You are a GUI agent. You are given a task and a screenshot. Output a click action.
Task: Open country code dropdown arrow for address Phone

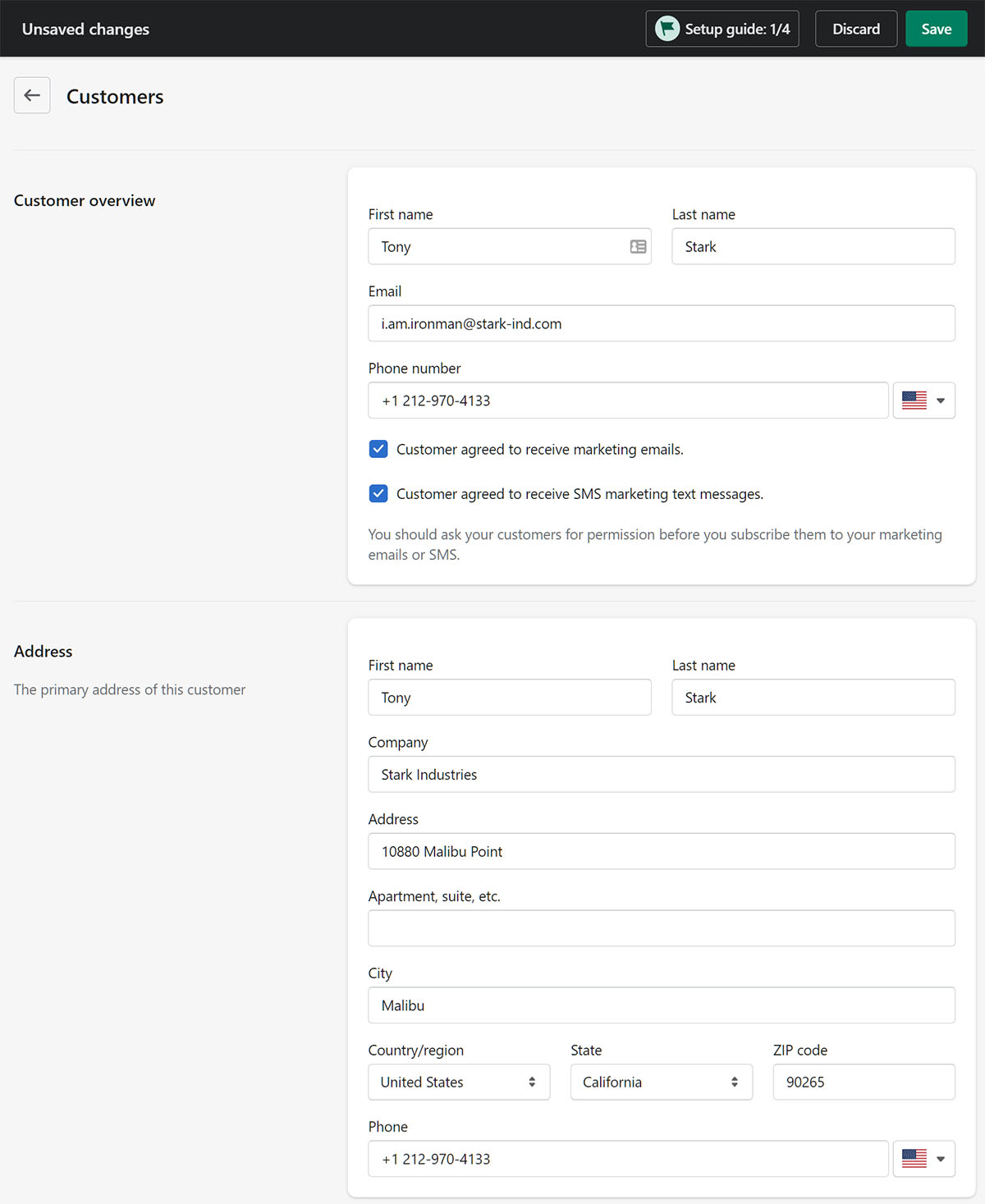(x=941, y=1159)
